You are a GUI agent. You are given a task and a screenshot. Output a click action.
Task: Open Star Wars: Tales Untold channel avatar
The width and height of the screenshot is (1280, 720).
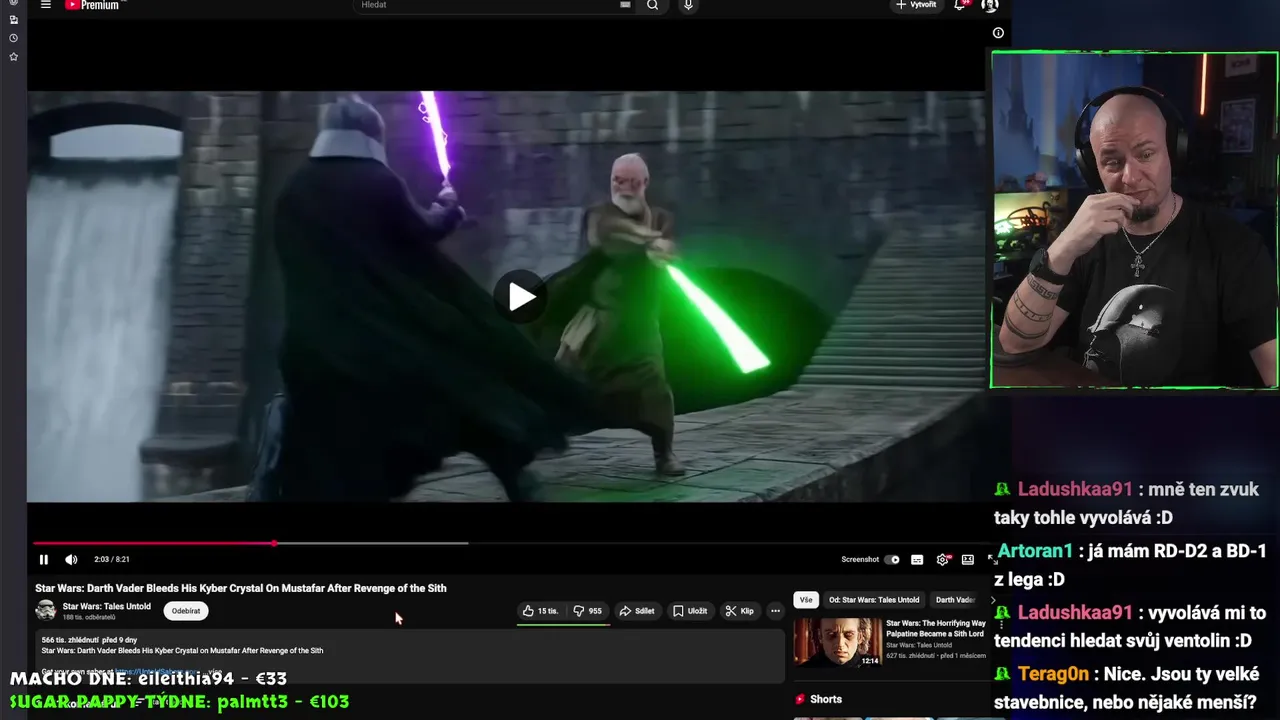click(x=46, y=610)
